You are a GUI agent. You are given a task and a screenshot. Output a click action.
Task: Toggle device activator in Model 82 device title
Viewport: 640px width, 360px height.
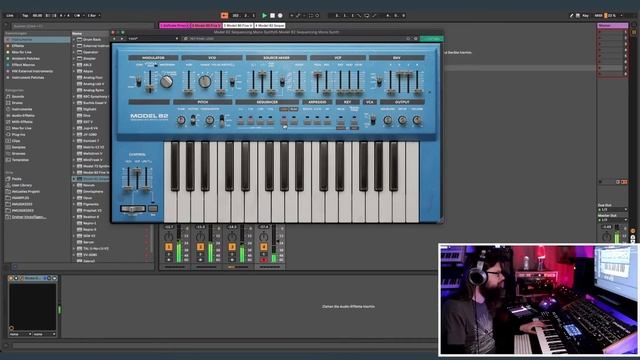tap(11, 278)
